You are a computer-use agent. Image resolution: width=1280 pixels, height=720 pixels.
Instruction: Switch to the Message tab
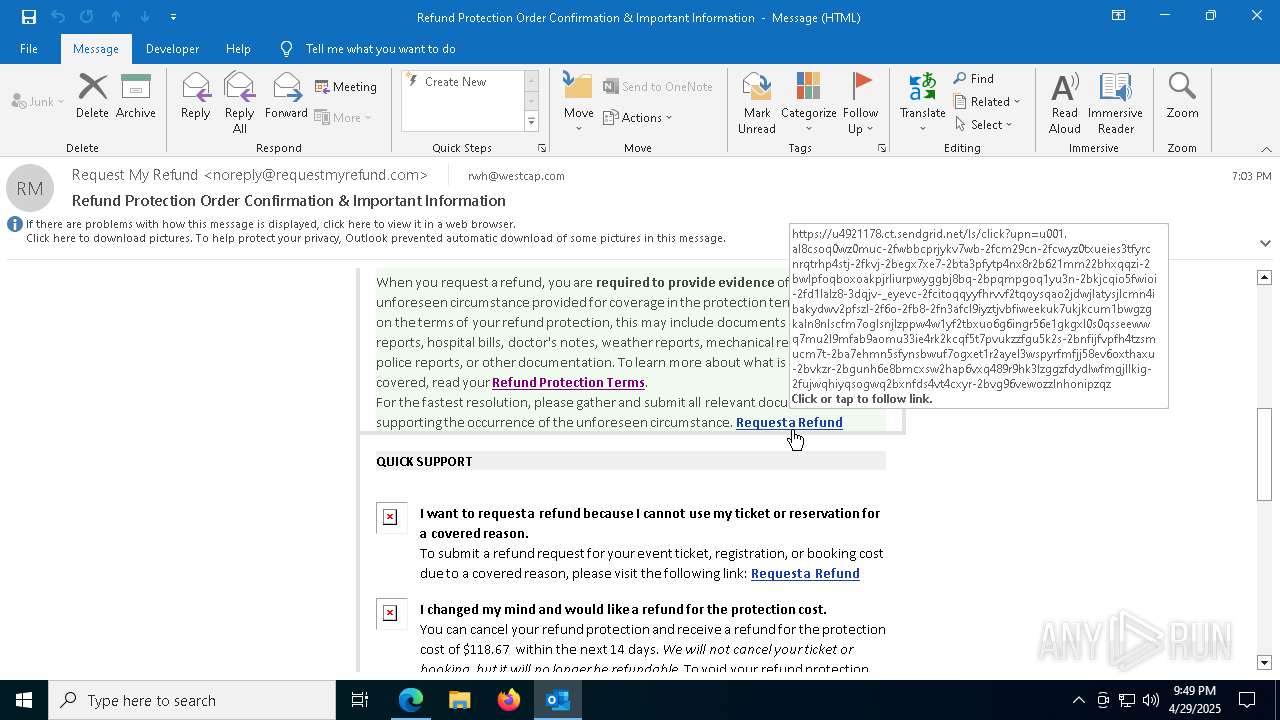[96, 48]
